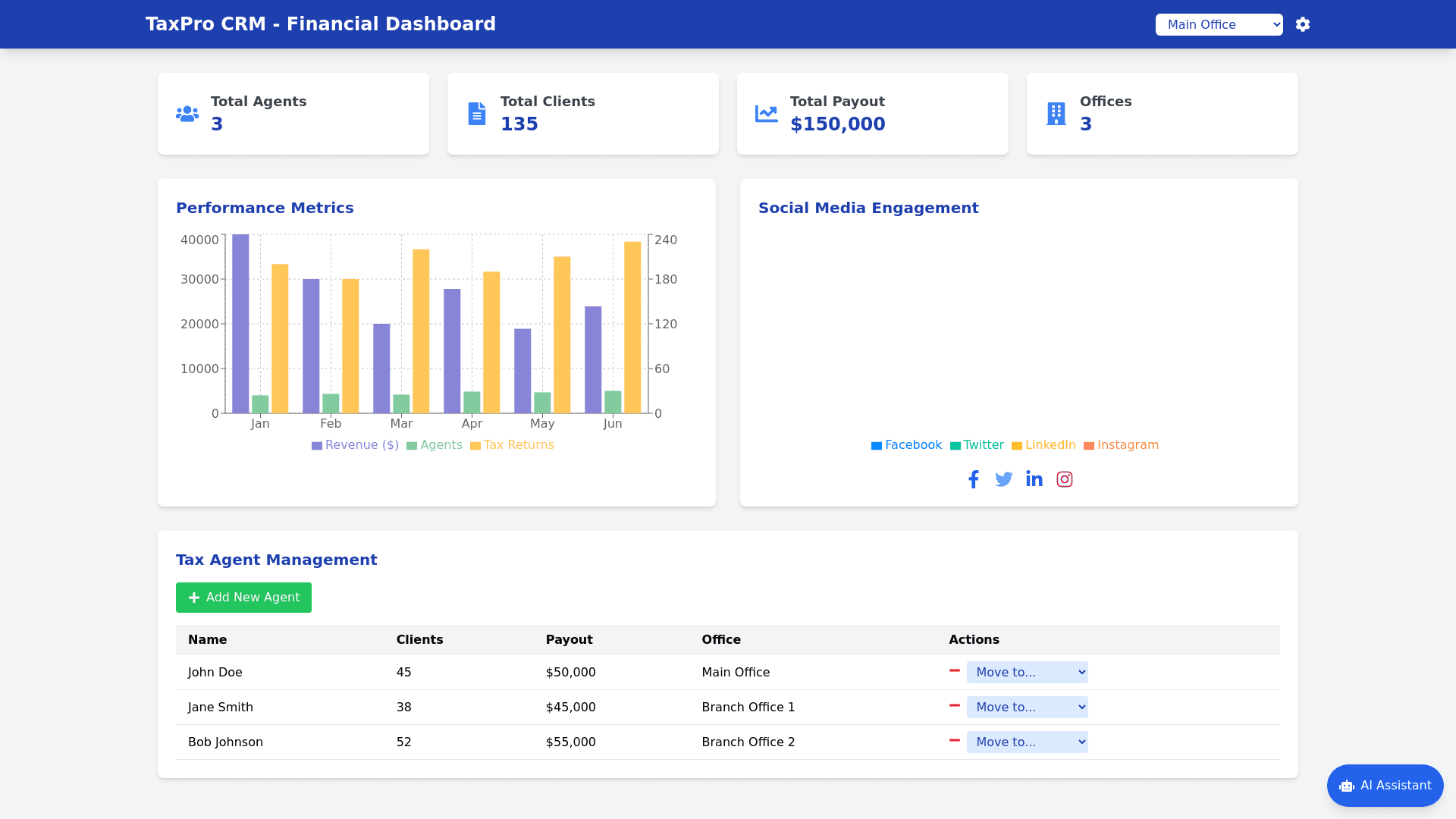The width and height of the screenshot is (1456, 819).
Task: Remove Jane Smith with minus icon
Action: click(x=955, y=706)
